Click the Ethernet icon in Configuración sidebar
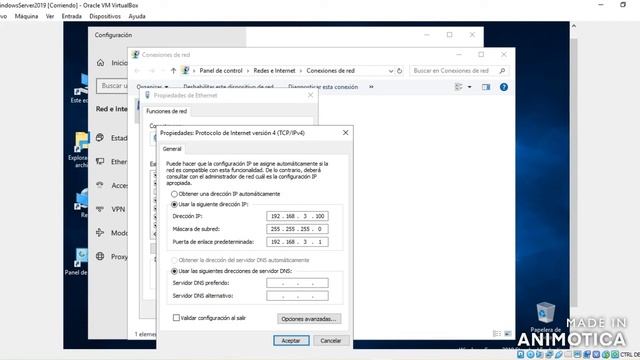640x360 pixels. click(100, 161)
